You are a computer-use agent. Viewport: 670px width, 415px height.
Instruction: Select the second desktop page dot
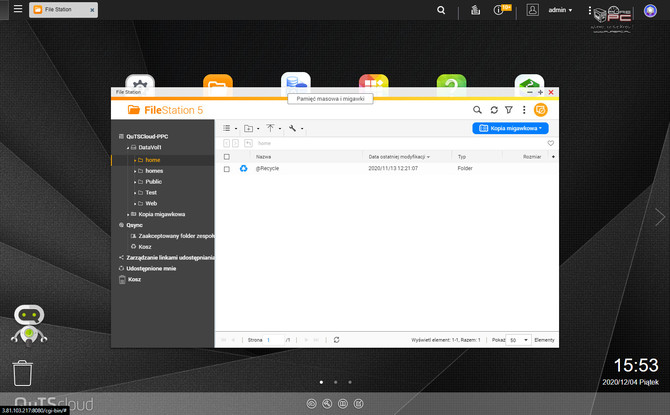(x=335, y=382)
